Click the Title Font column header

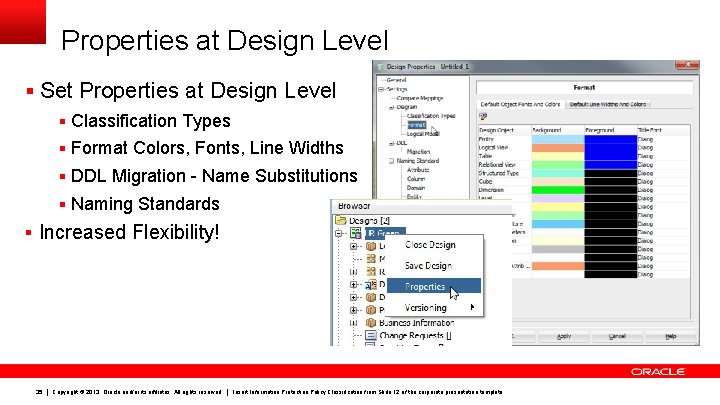tap(664, 130)
